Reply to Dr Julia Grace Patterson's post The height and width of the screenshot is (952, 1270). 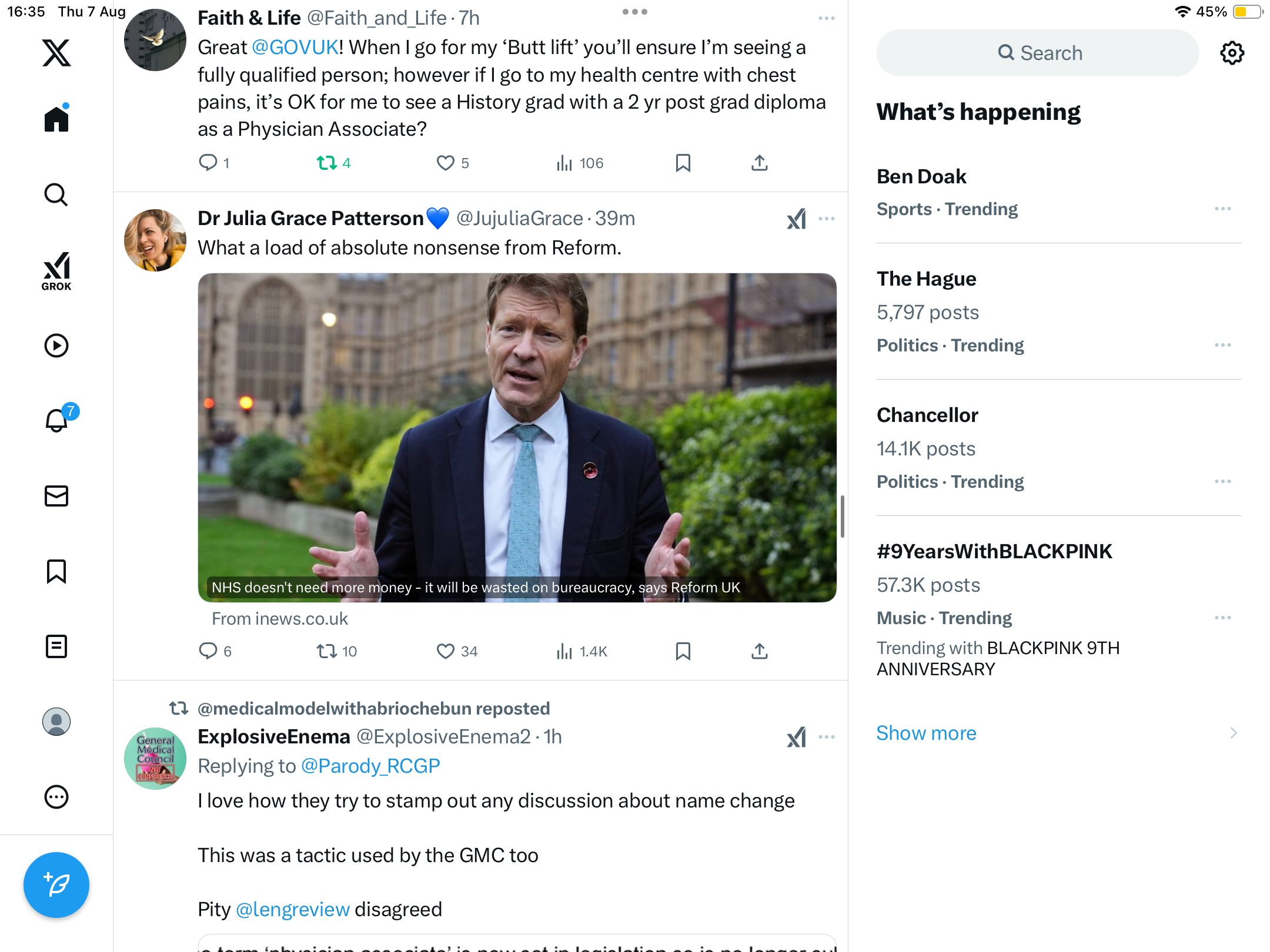pyautogui.click(x=208, y=651)
